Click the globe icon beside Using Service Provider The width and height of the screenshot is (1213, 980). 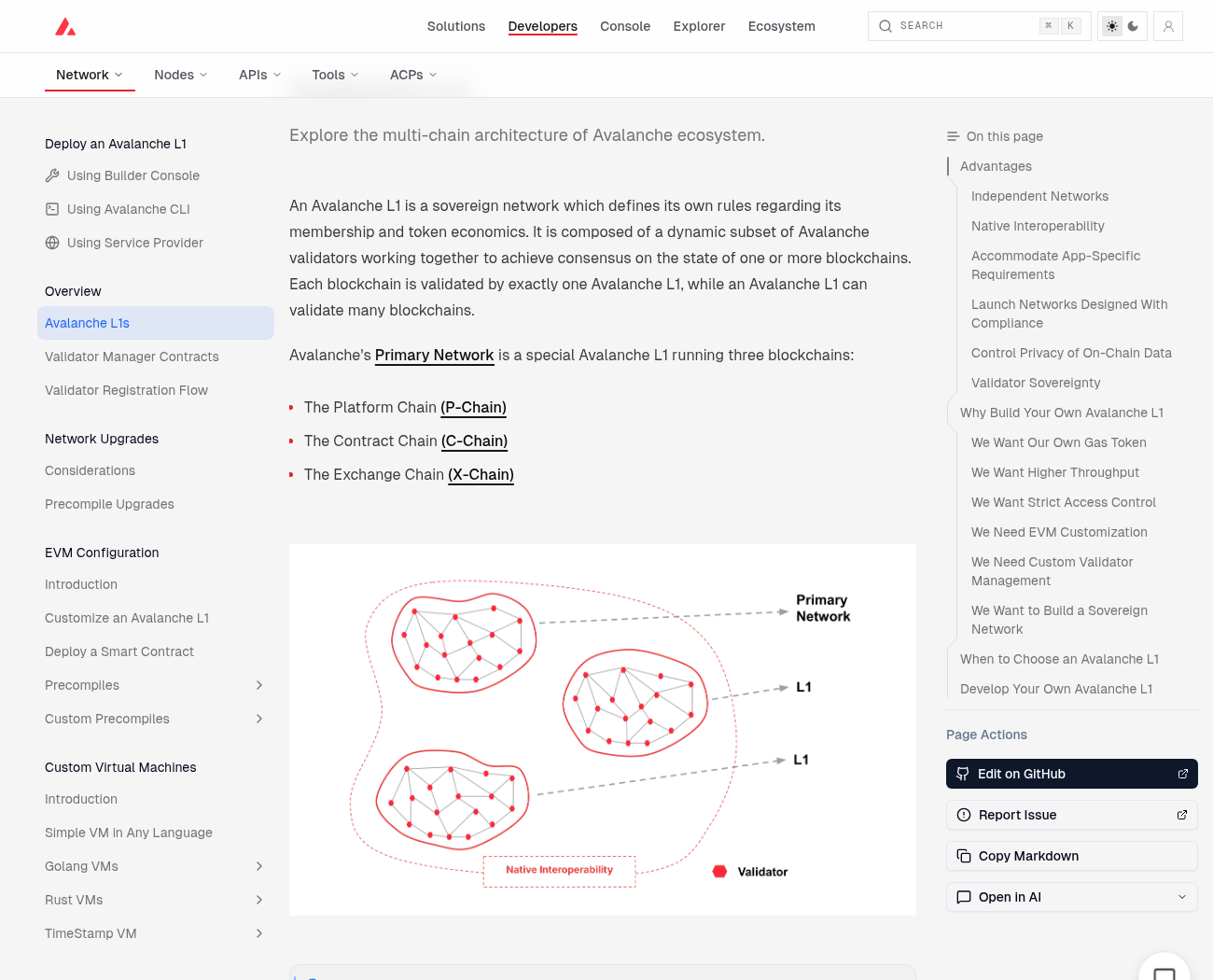coord(52,243)
